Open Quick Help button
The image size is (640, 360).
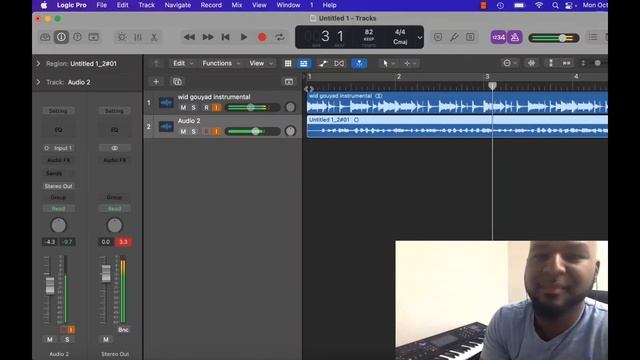click(x=77, y=37)
